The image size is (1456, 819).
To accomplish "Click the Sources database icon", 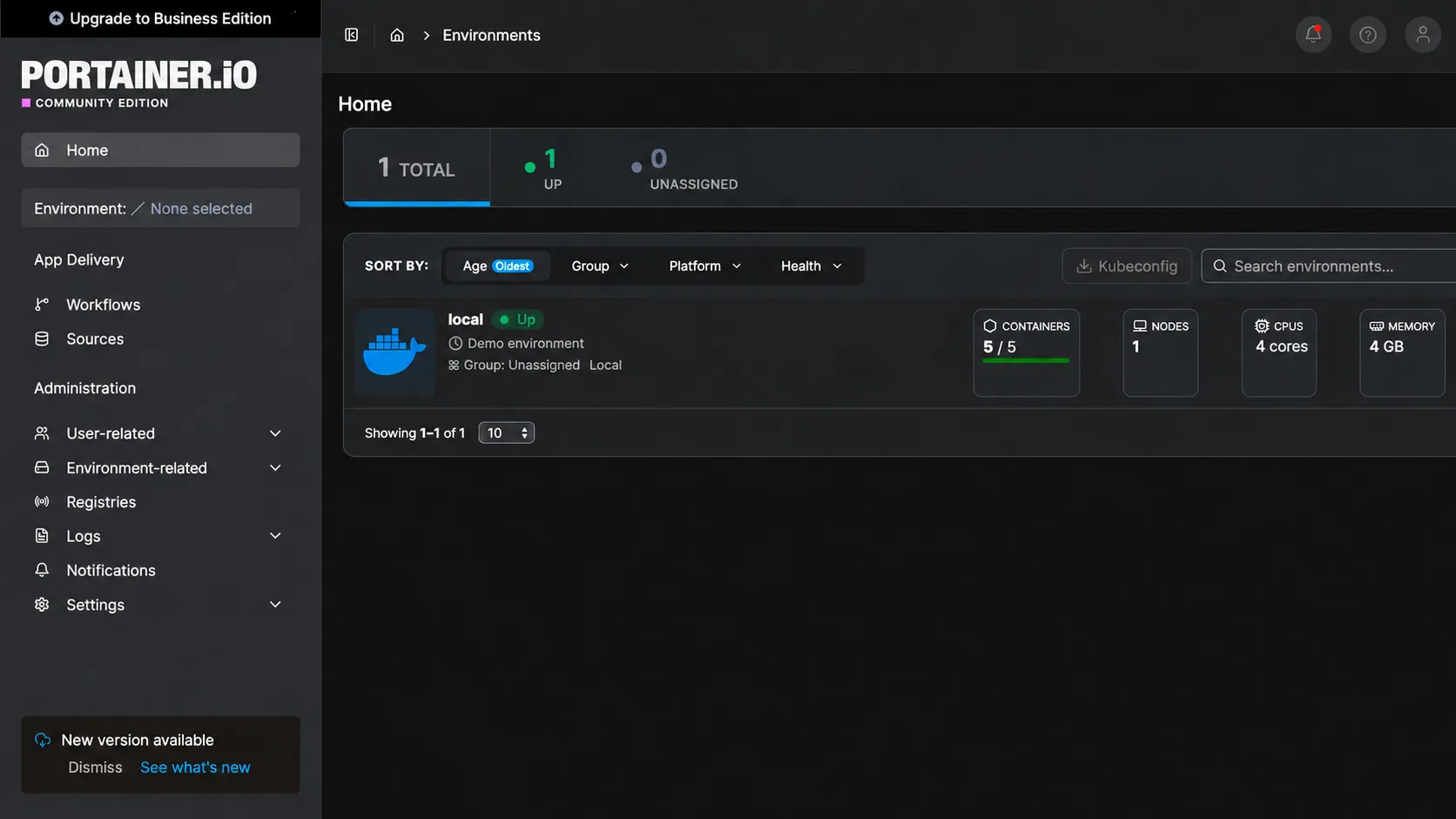I will [x=42, y=339].
